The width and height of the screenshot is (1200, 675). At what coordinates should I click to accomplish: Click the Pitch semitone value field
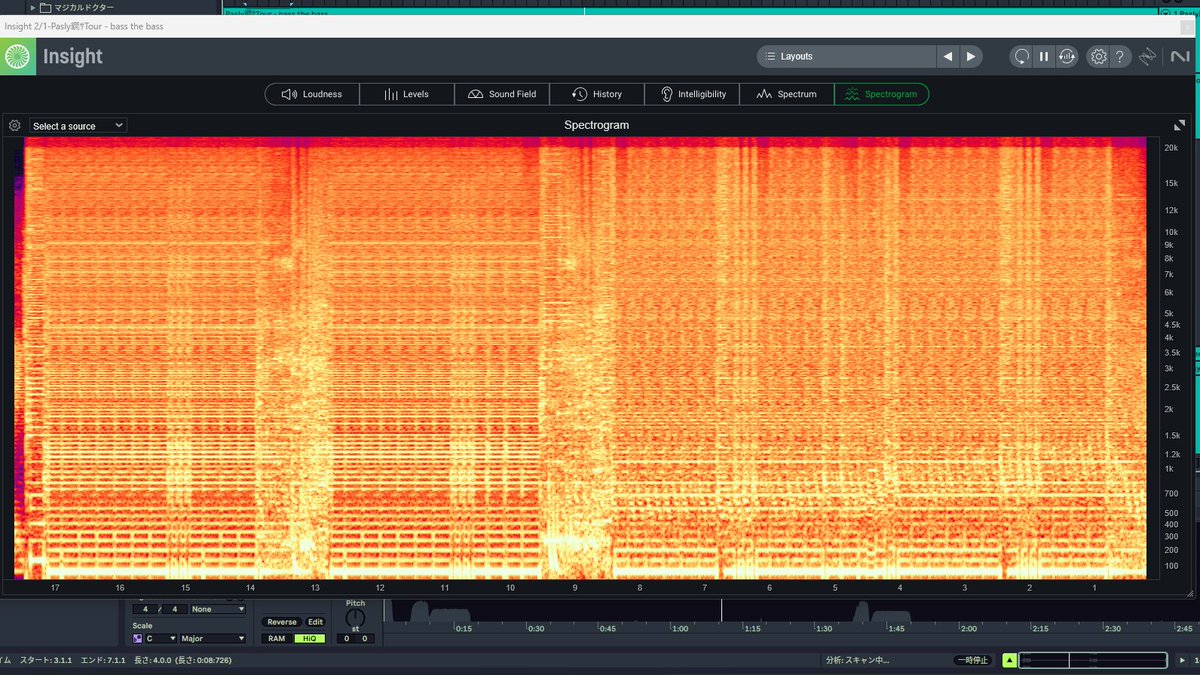(347, 638)
